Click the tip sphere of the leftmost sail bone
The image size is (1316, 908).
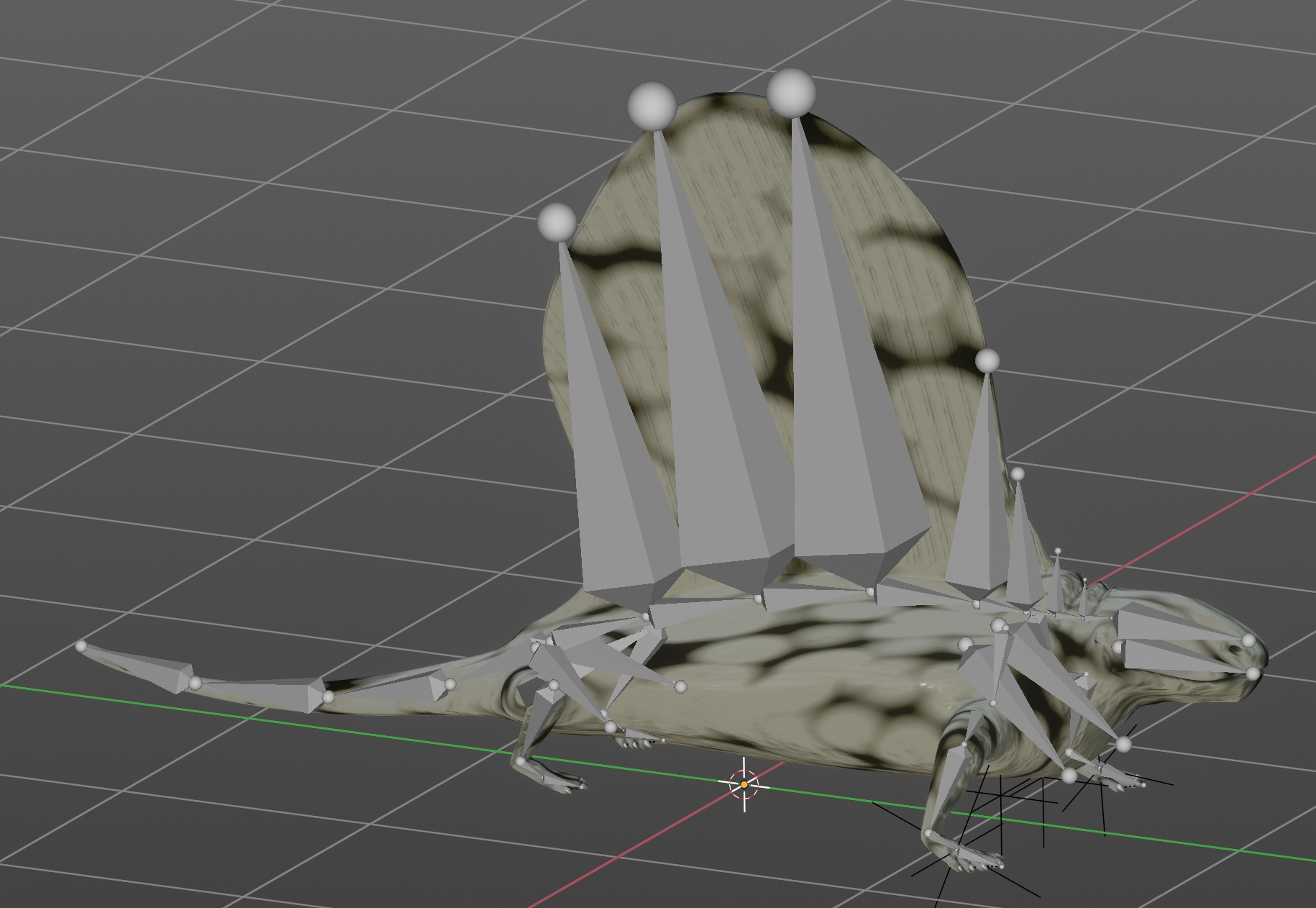(557, 222)
